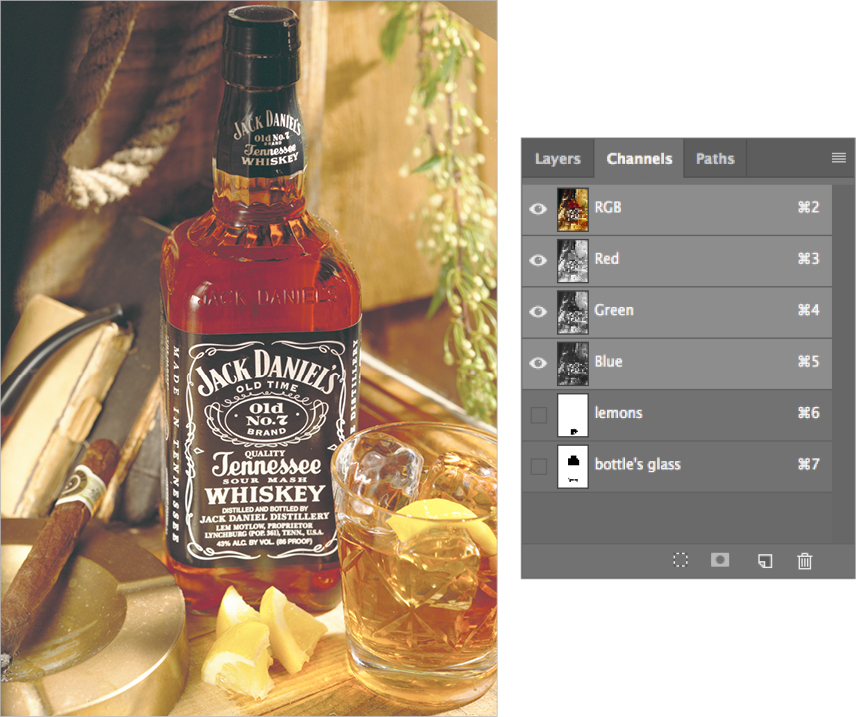
Task: Create a new channel
Action: coord(764,561)
